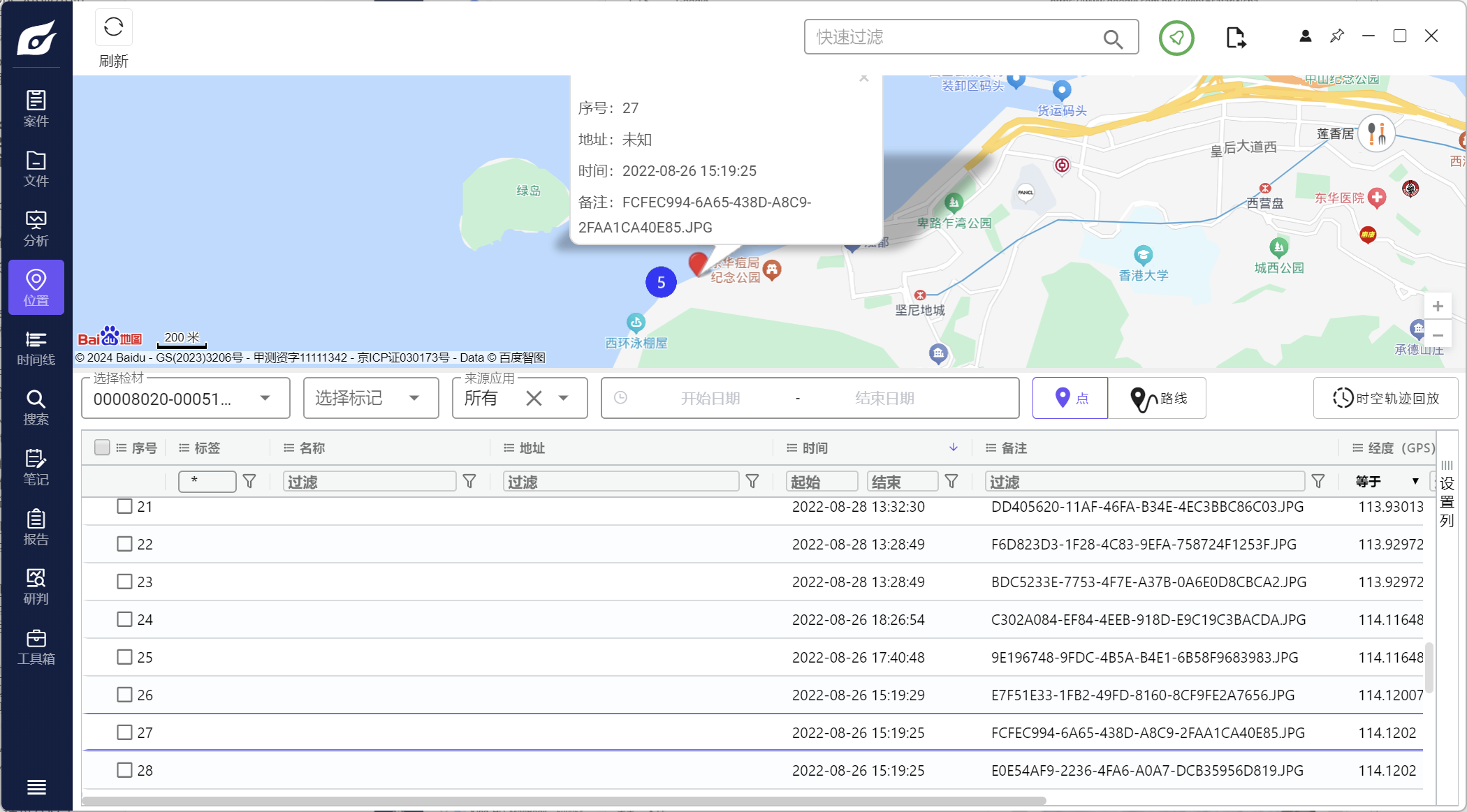Viewport: 1467px width, 812px height.
Task: Click the filter funnel icon for 地址 column
Action: pyautogui.click(x=752, y=481)
